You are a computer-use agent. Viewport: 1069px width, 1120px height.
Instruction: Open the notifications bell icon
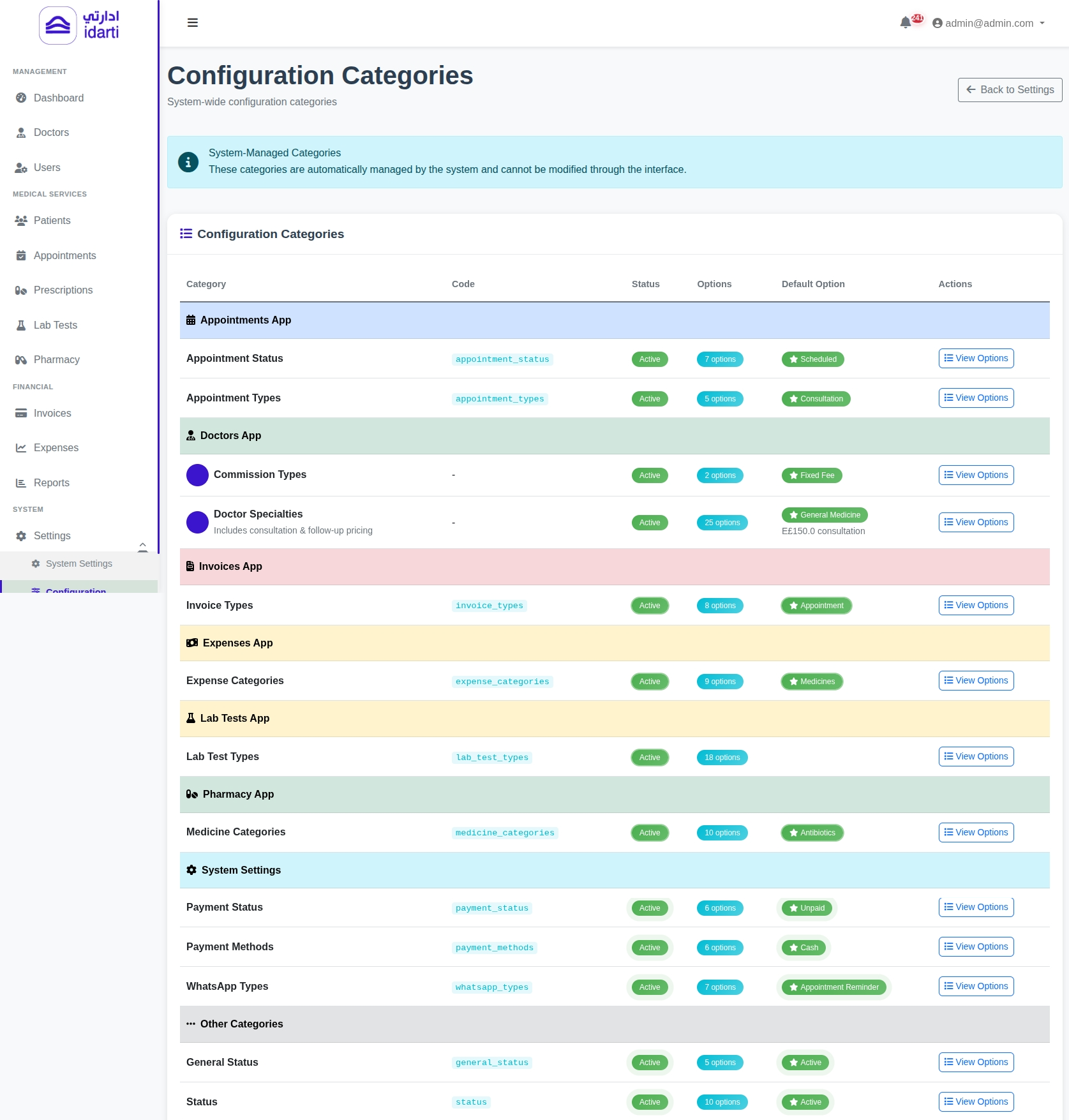point(905,23)
